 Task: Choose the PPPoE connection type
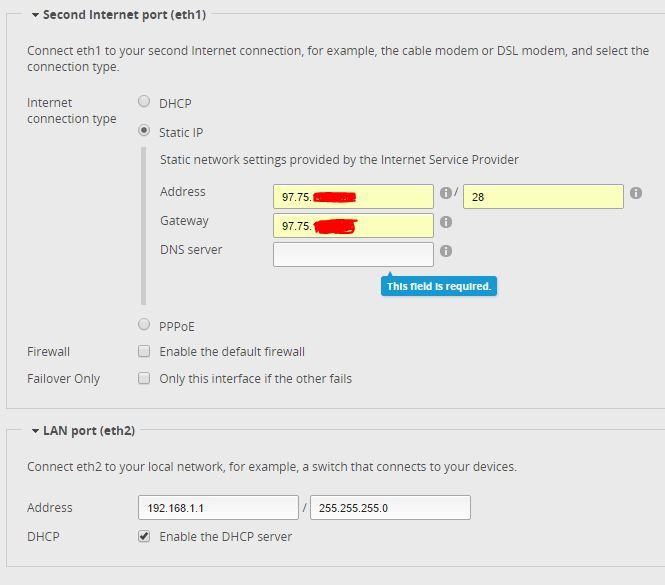click(144, 324)
